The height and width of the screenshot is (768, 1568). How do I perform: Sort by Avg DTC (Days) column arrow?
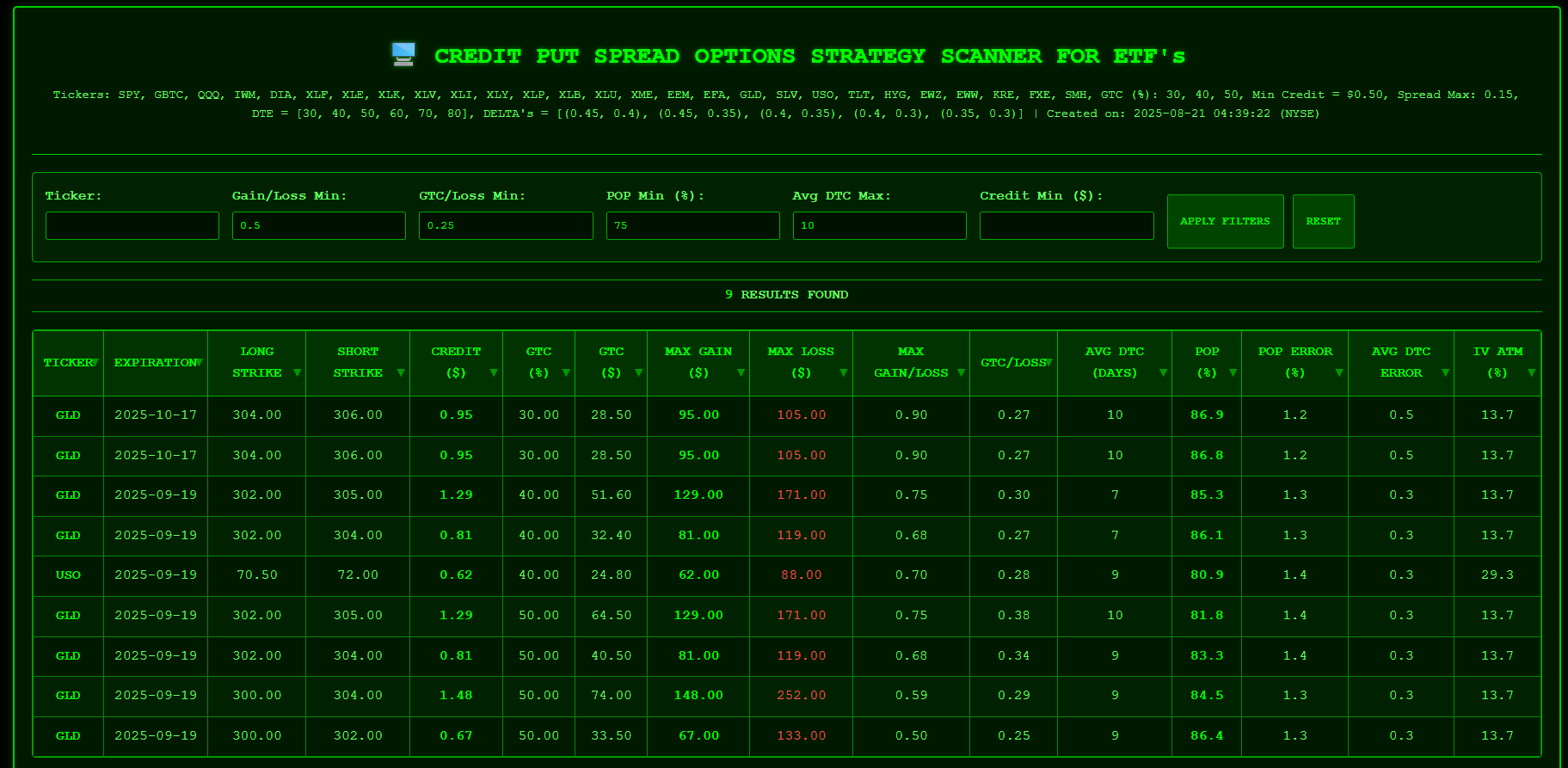point(1163,373)
